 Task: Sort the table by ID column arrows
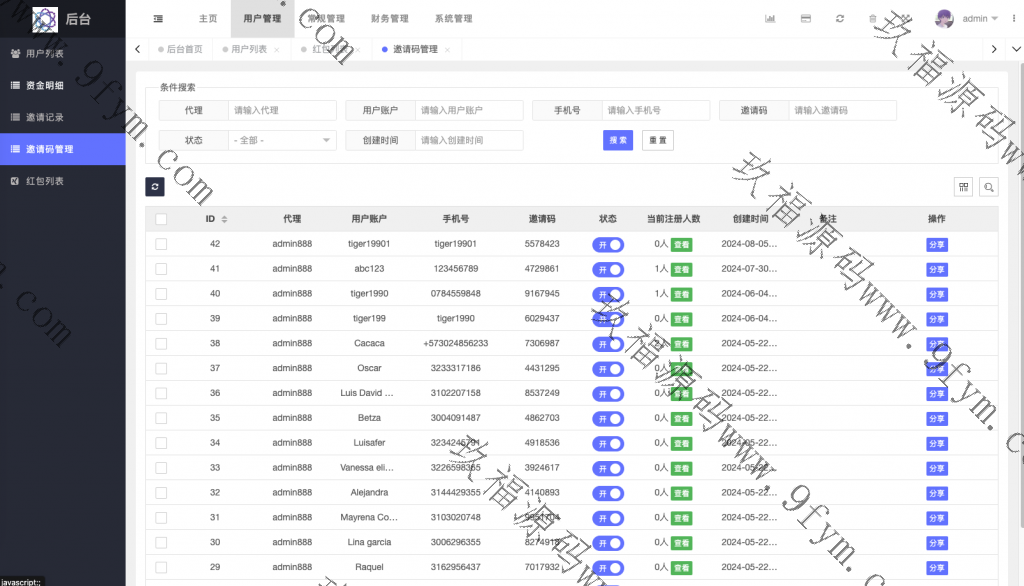tap(224, 219)
